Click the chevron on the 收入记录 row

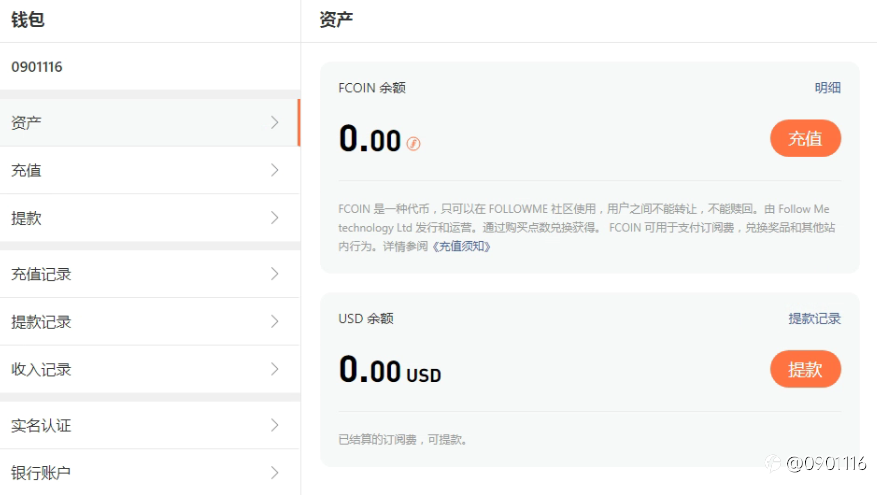coord(275,369)
